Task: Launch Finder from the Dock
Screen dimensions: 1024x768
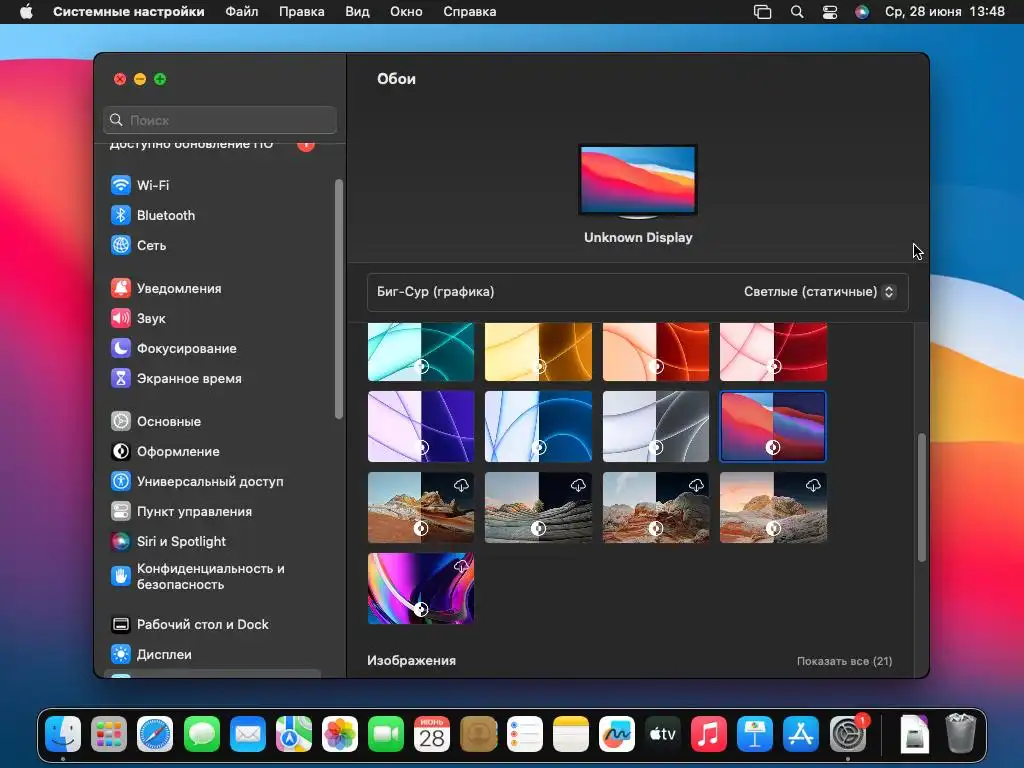Action: click(x=63, y=734)
